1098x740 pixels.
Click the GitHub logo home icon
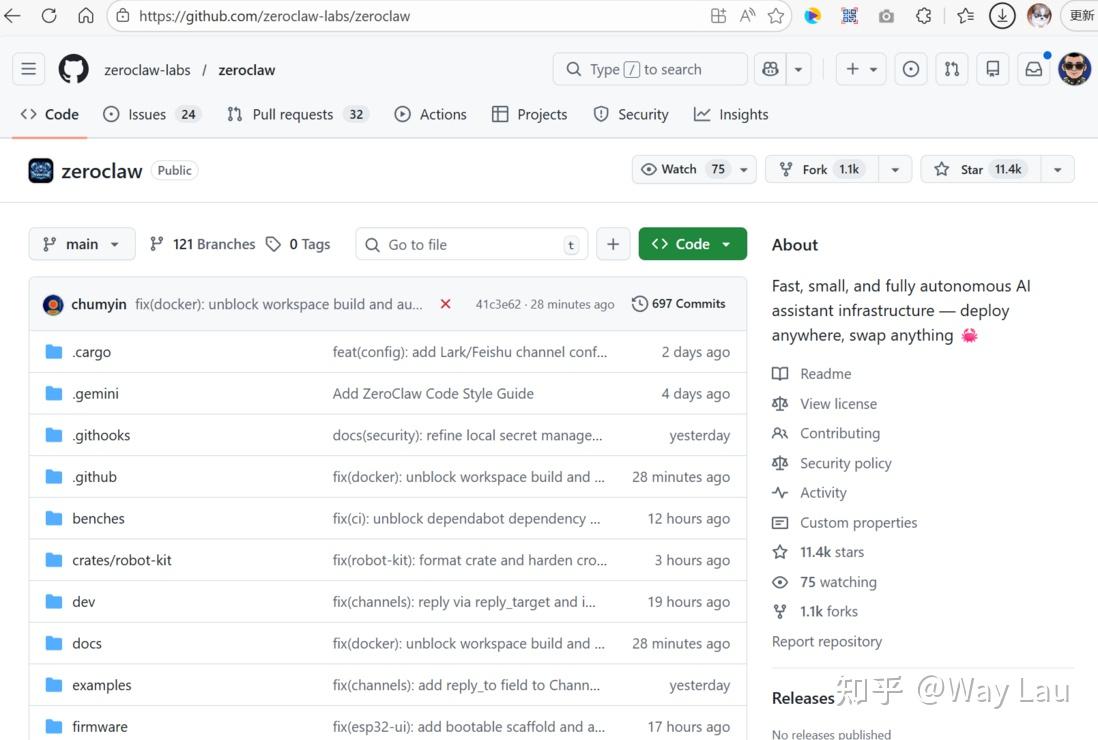click(x=73, y=69)
